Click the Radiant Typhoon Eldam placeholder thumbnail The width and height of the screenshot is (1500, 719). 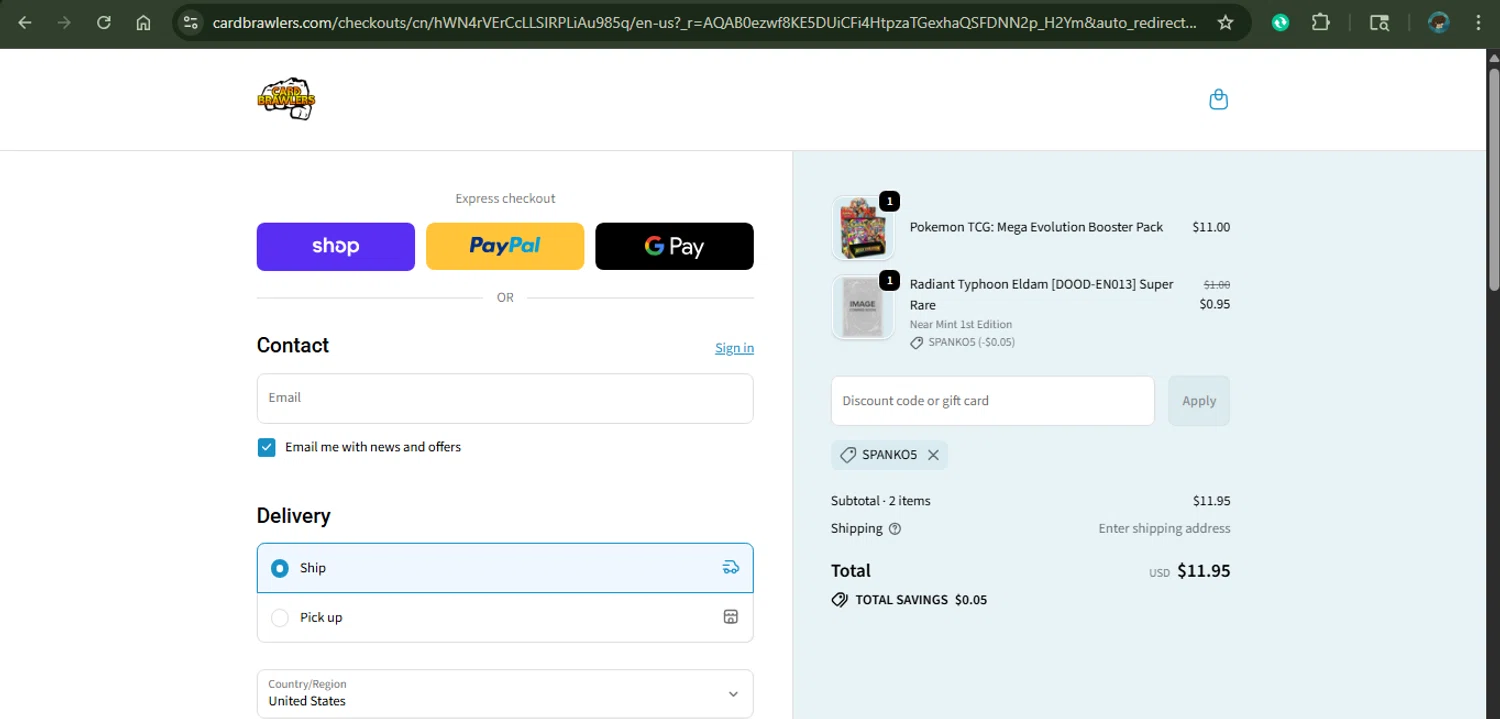click(862, 307)
